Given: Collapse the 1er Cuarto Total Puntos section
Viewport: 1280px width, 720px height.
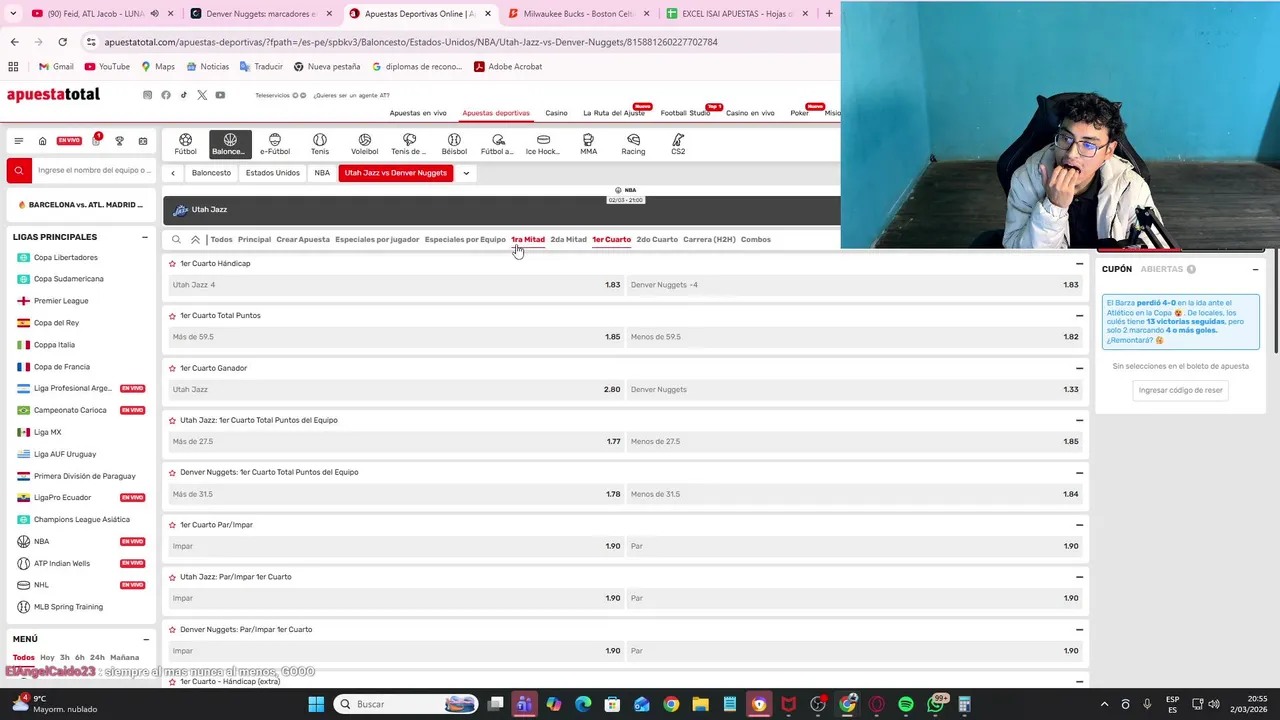Looking at the screenshot, I should [x=1079, y=316].
